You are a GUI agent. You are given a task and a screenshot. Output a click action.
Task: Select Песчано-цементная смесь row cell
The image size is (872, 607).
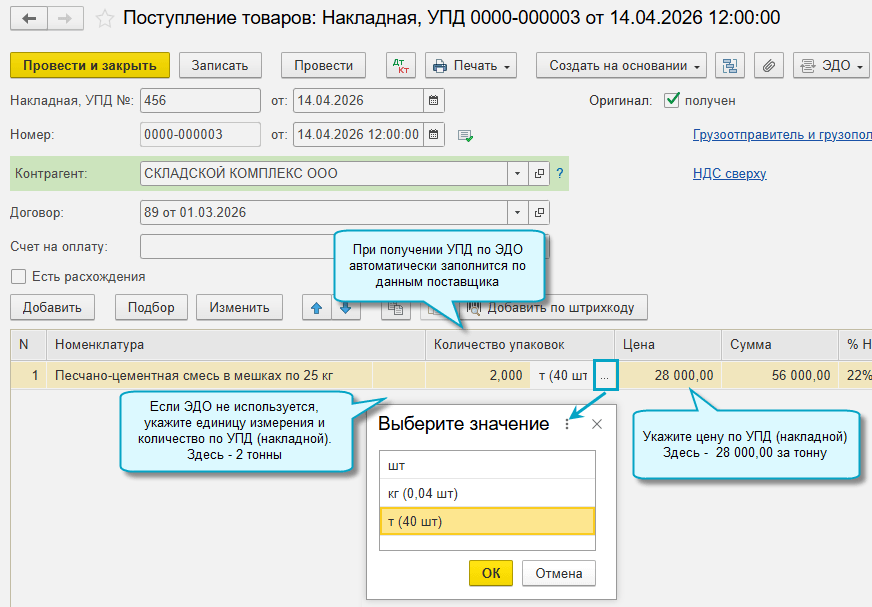click(x=210, y=376)
